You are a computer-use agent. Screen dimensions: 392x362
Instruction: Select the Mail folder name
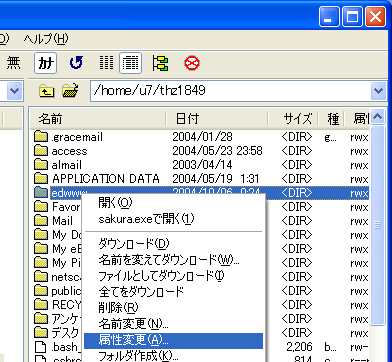pyautogui.click(x=62, y=221)
